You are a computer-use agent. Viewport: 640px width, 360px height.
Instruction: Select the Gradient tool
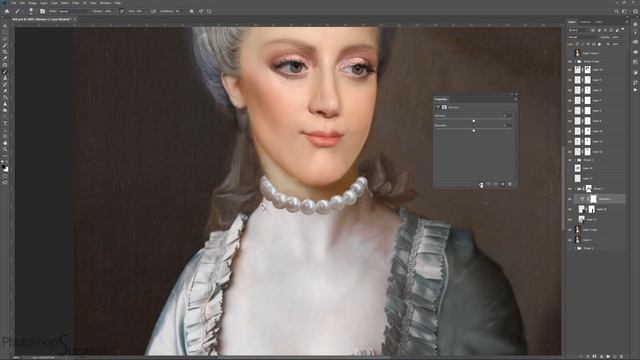tap(5, 98)
